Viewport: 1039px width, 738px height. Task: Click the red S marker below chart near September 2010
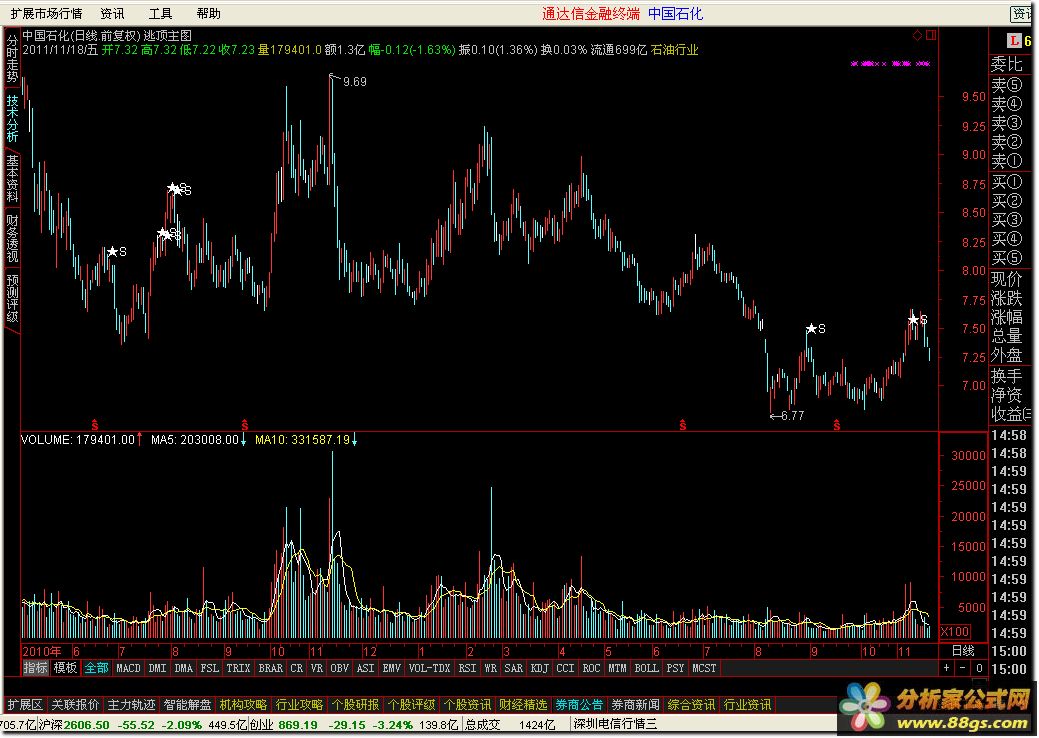coord(245,425)
